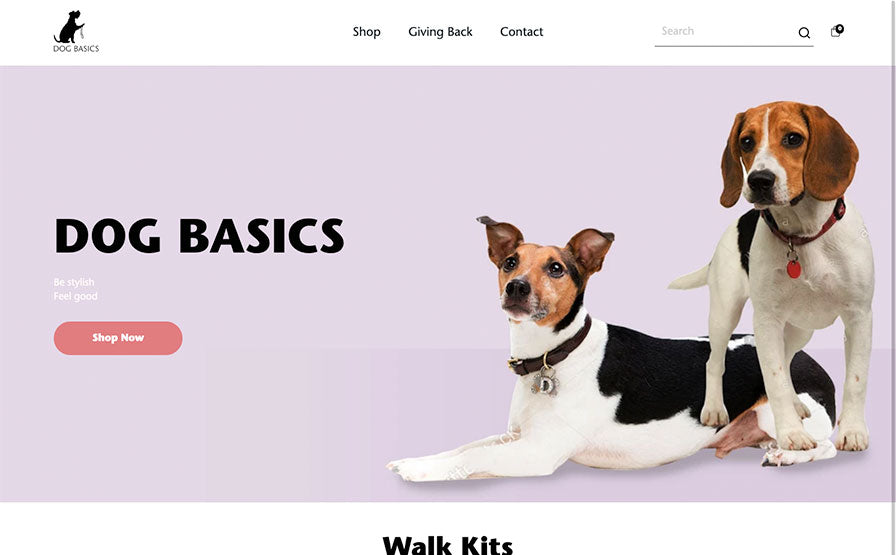The width and height of the screenshot is (896, 555).
Task: Go to the Giving Back page
Action: tap(440, 32)
